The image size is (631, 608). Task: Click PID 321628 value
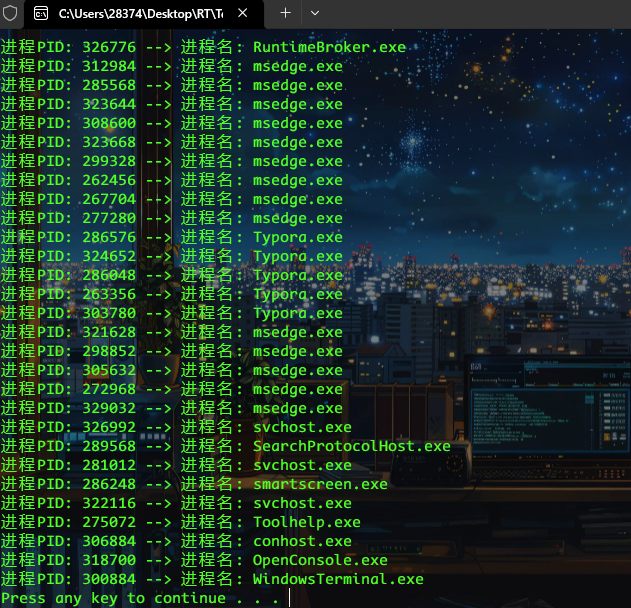(109, 332)
